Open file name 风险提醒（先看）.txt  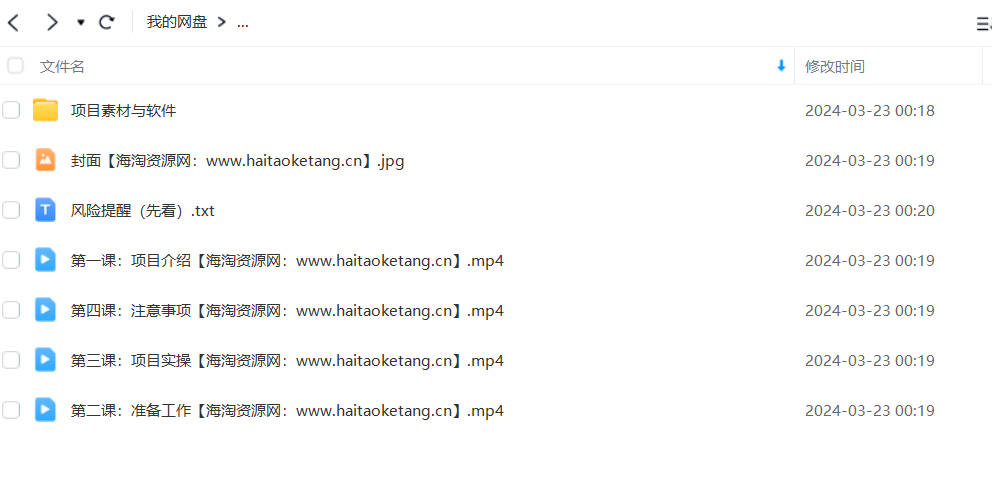[x=142, y=211]
